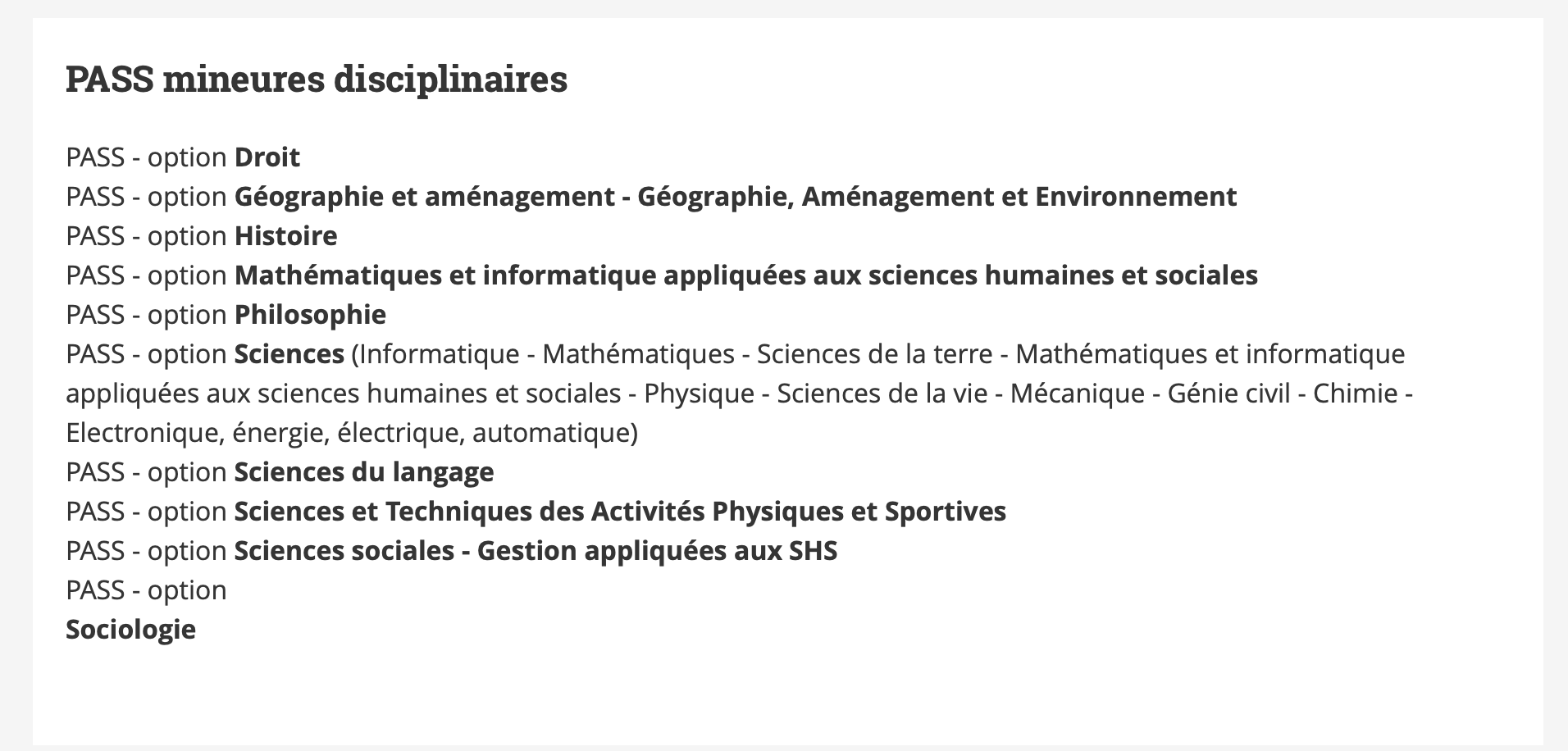
Task: Click "Electronique, énergie, électrique, automatique" text
Action: pos(351,433)
